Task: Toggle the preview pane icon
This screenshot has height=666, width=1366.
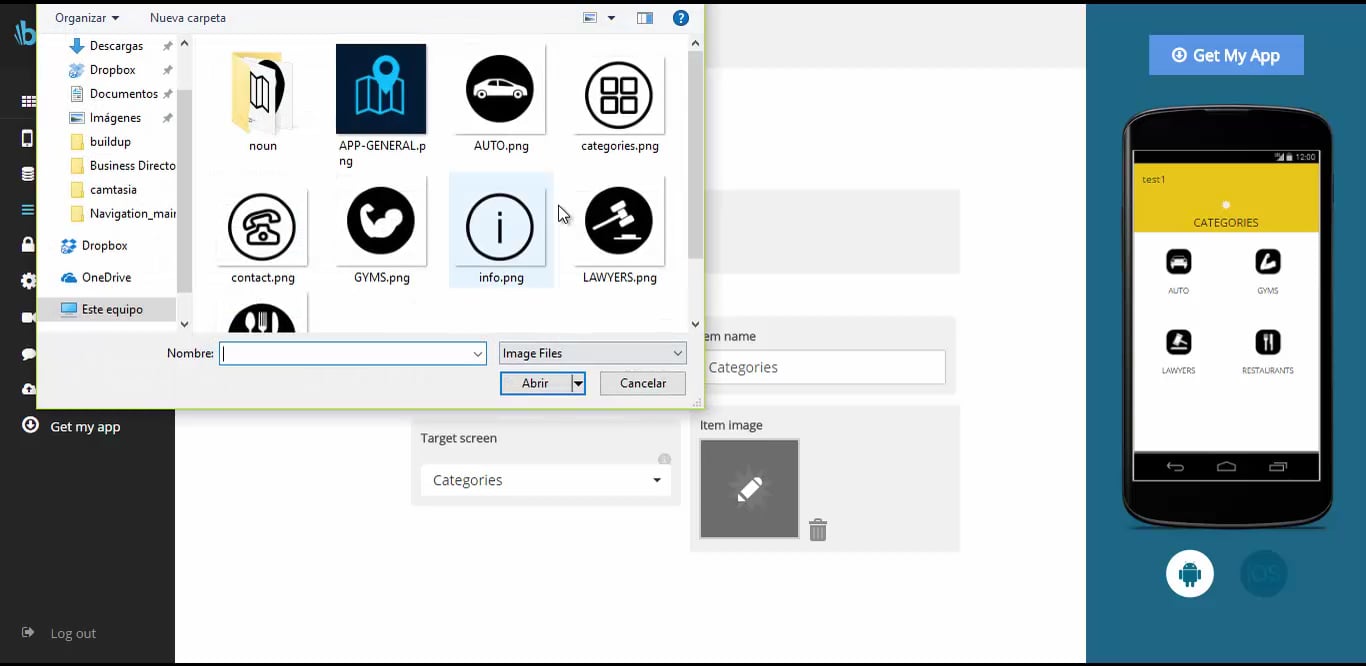Action: tap(645, 18)
